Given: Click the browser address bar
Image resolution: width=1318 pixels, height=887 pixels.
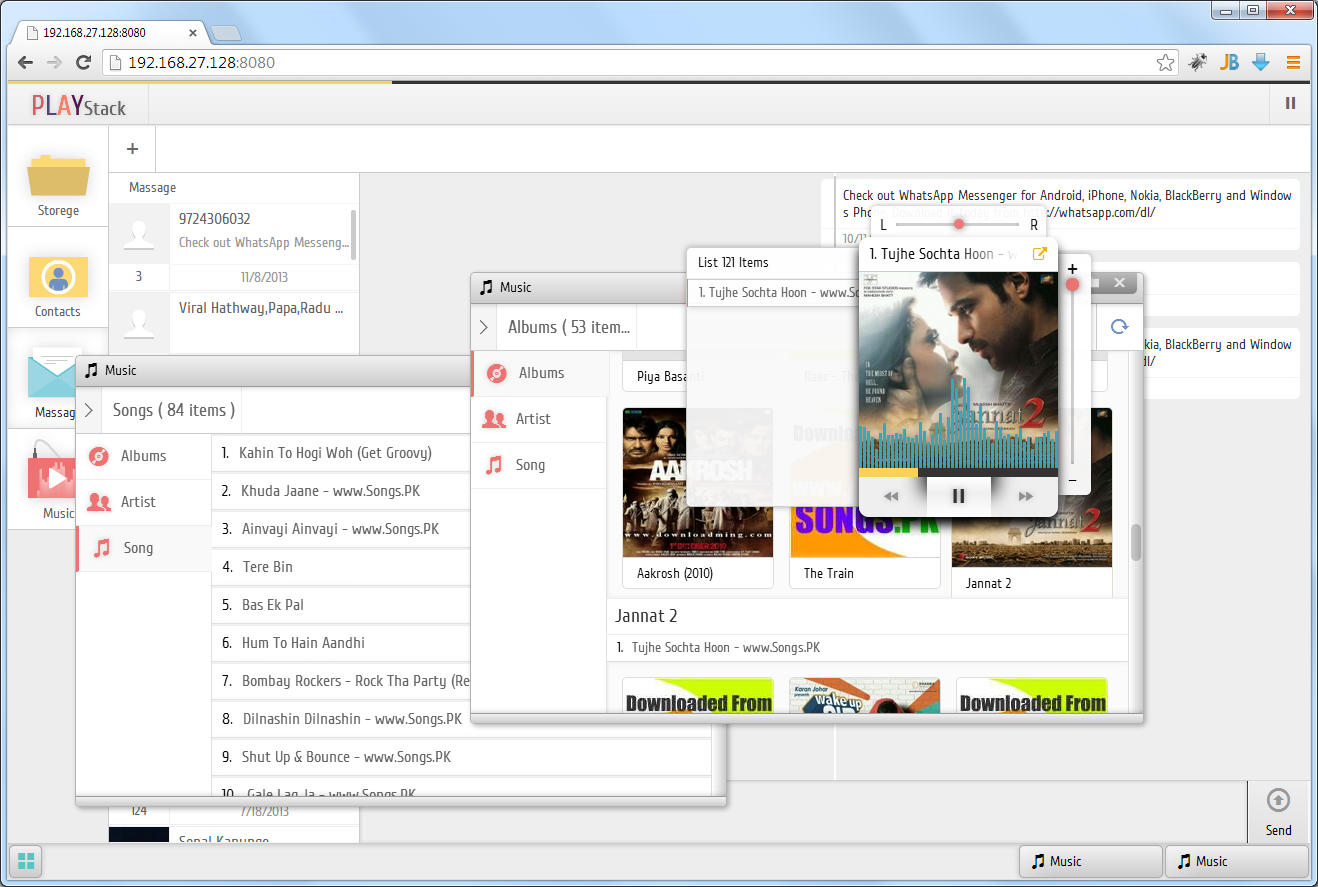Looking at the screenshot, I should coord(640,62).
